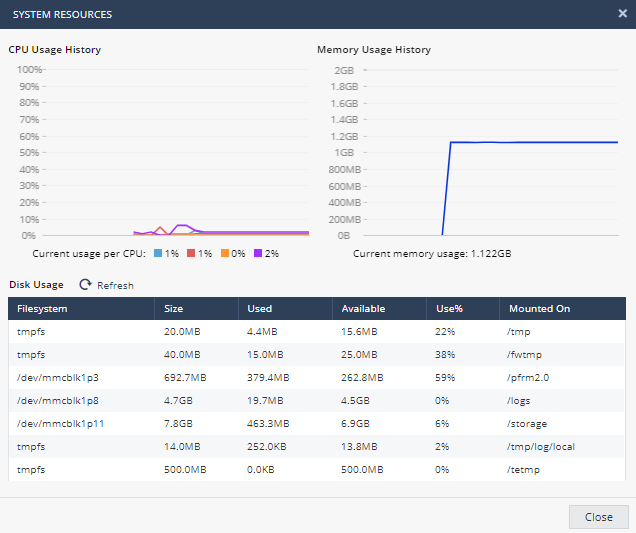Click the purple CPU legend swatch
This screenshot has width=636, height=533.
259,254
